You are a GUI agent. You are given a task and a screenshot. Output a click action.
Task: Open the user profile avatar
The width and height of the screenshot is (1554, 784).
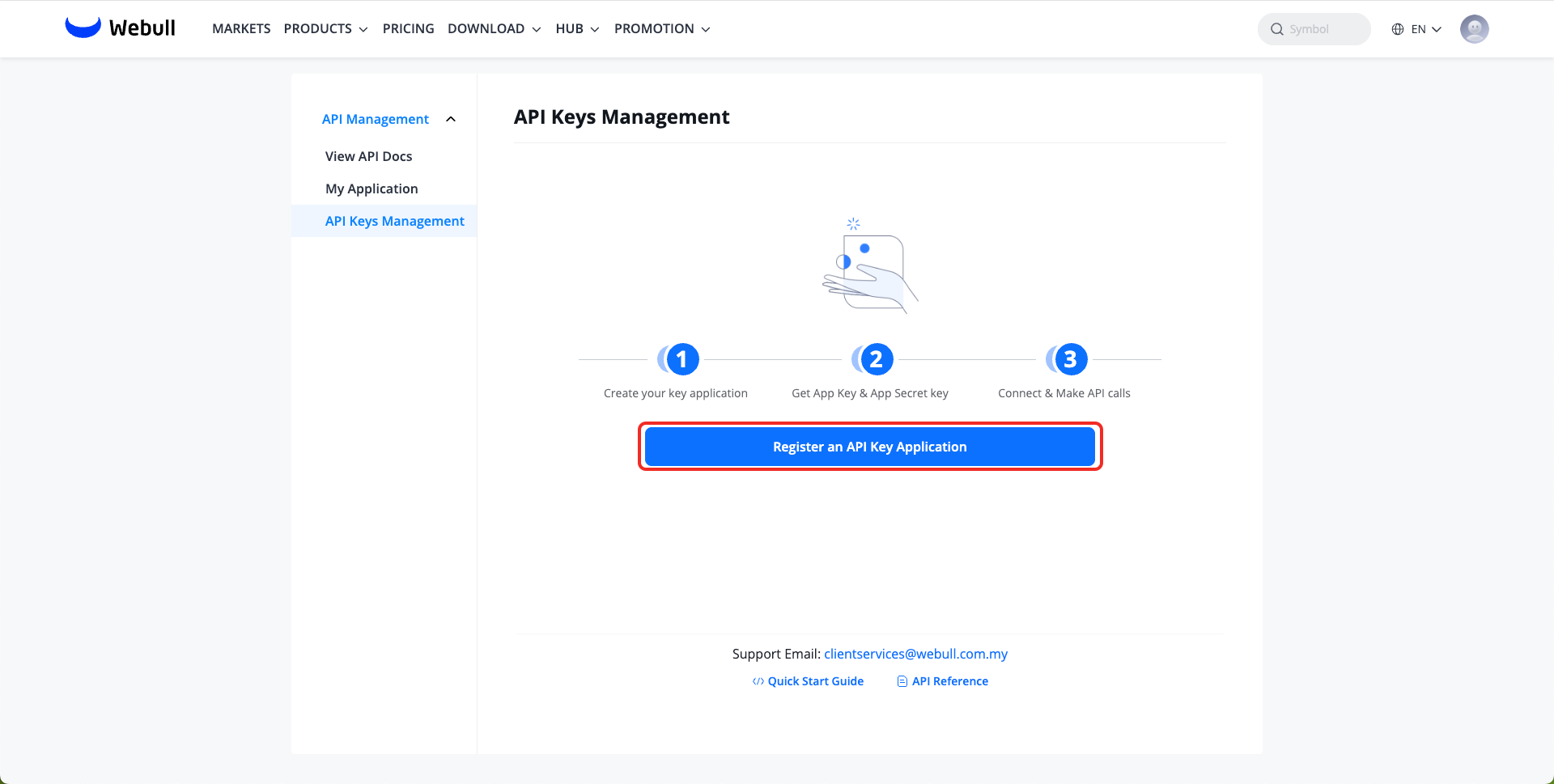pyautogui.click(x=1474, y=29)
